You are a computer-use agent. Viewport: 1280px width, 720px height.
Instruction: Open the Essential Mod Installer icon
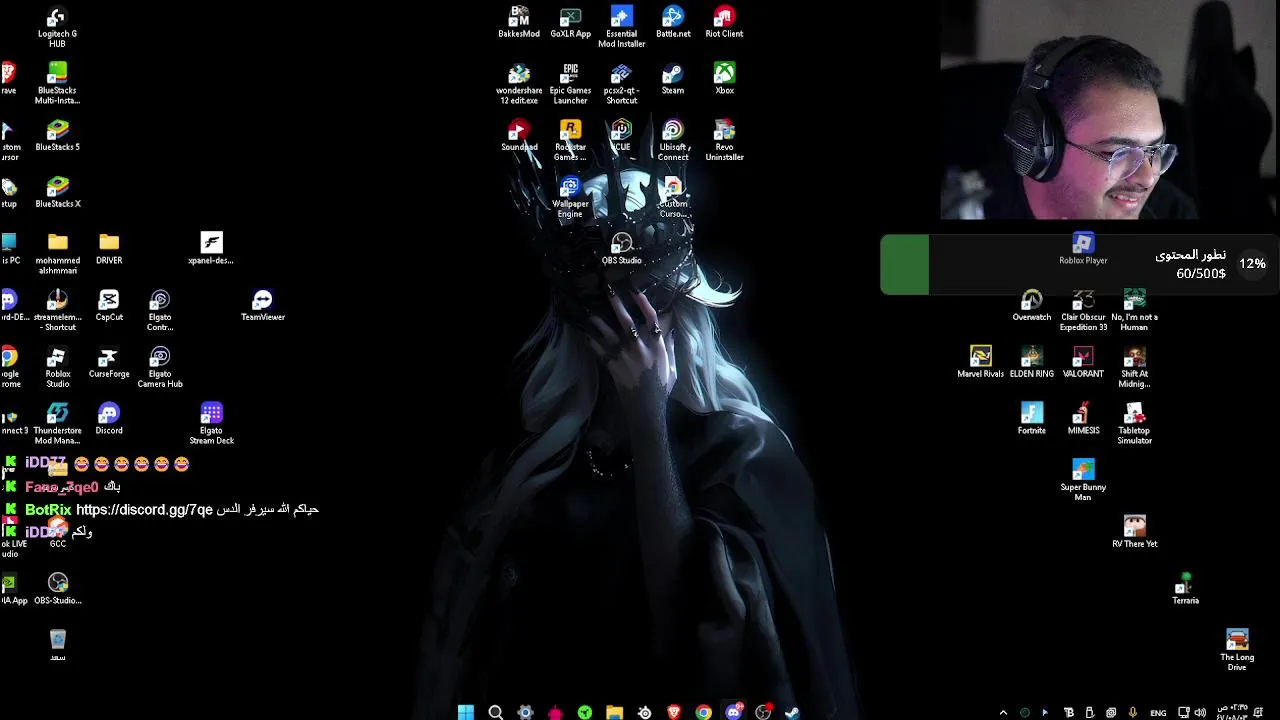pyautogui.click(x=621, y=27)
